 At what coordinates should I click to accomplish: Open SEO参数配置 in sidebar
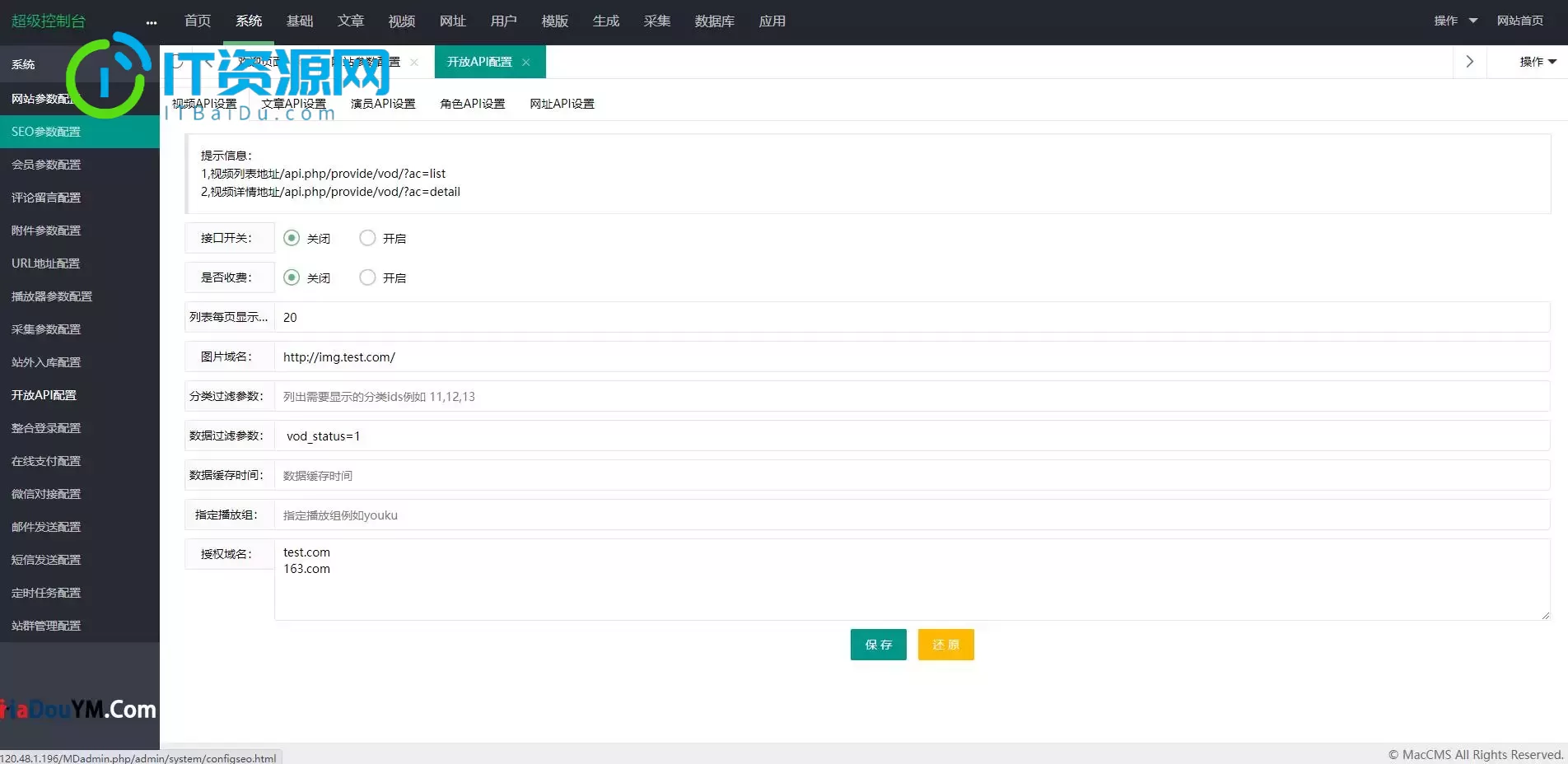click(x=80, y=132)
